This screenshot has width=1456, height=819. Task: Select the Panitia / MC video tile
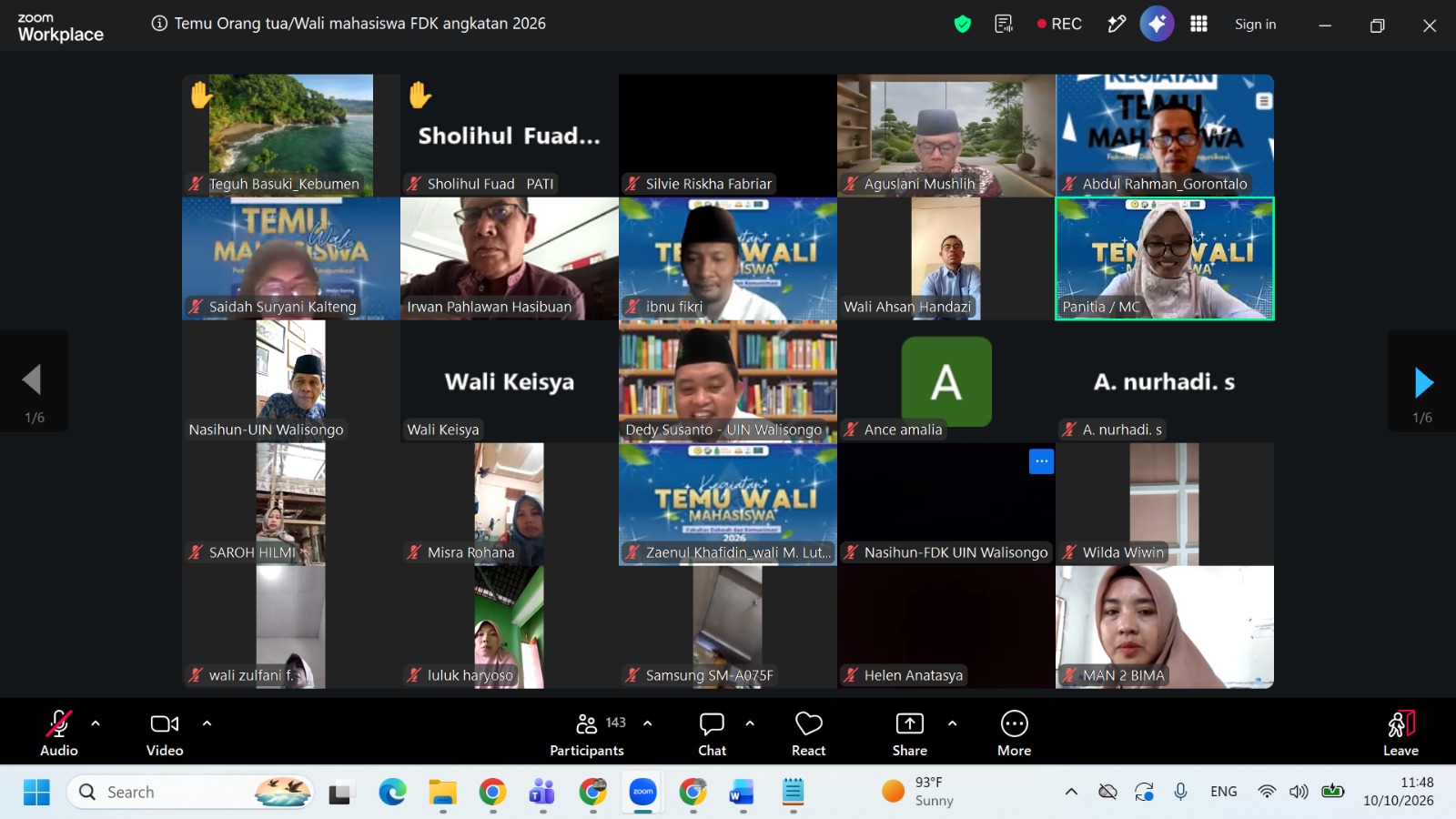point(1165,258)
